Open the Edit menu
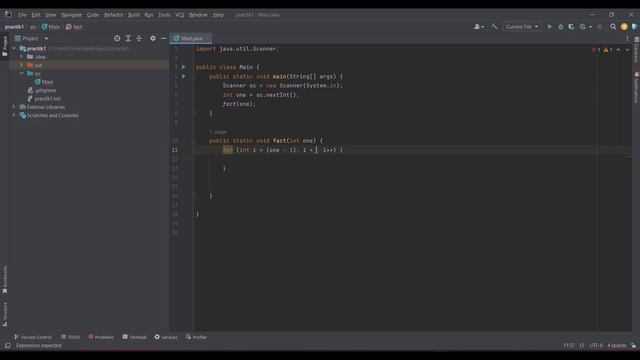Viewport: 640px width, 360px height. (36, 15)
